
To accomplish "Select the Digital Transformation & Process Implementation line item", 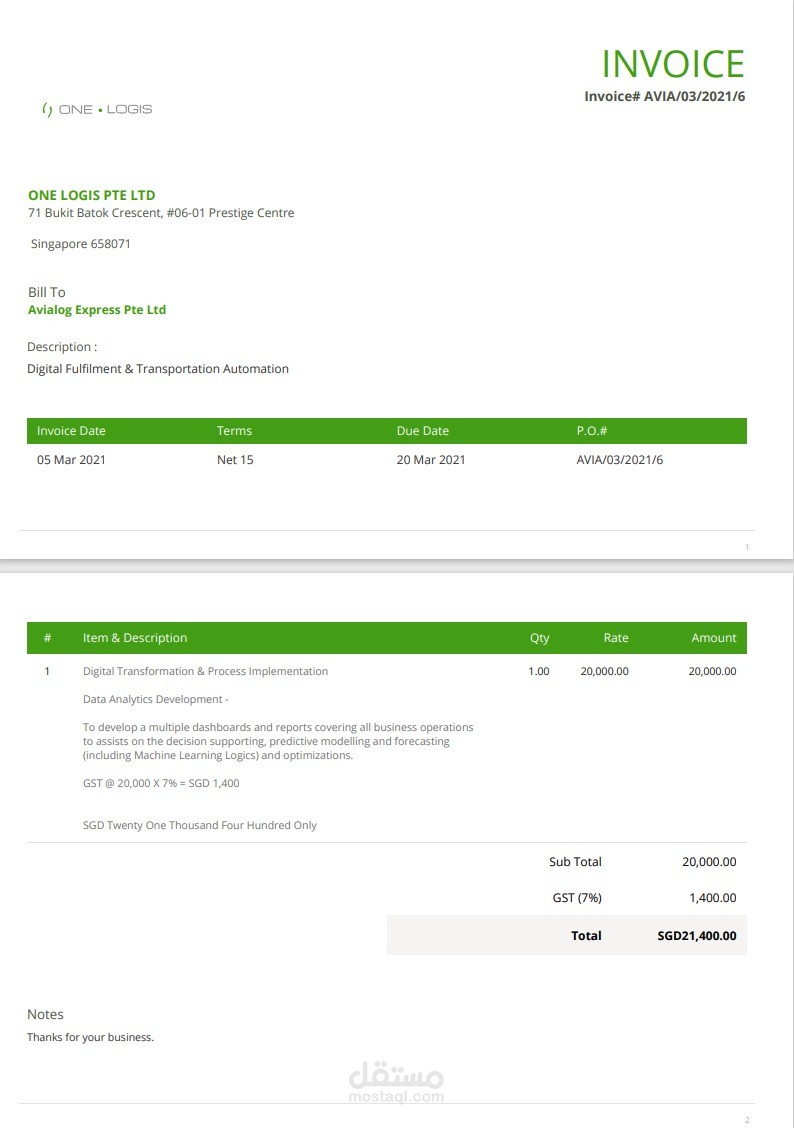I will point(205,671).
